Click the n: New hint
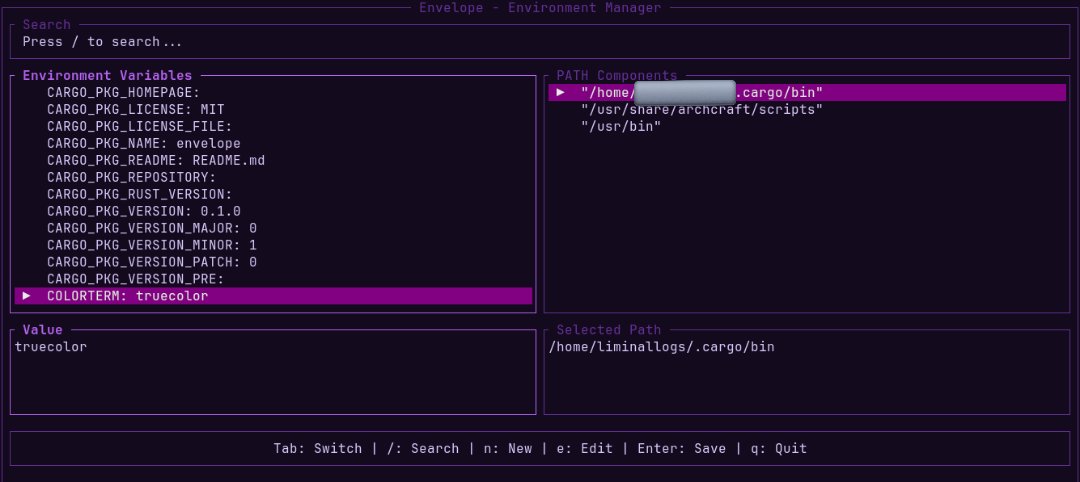 pos(508,449)
